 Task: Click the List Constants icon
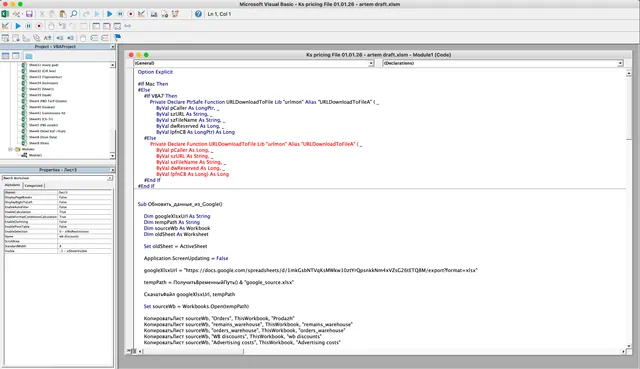point(16,38)
